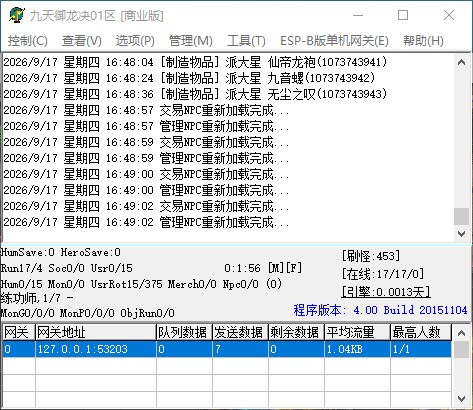Click the 16:49:02 管理NPC重新加载完成 log line
Image resolution: width=473 pixels, height=410 pixels.
(146, 222)
